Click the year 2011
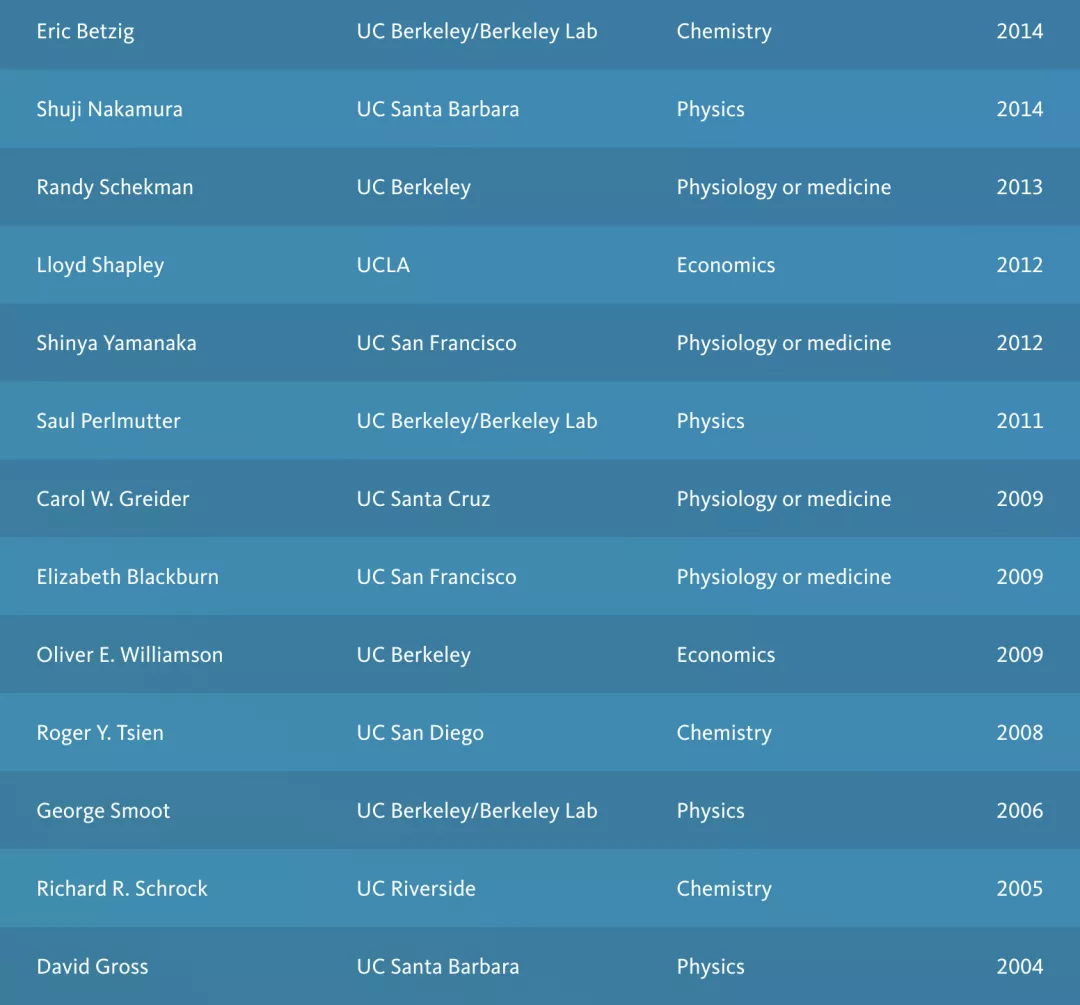The image size is (1080, 1005). tap(1019, 421)
